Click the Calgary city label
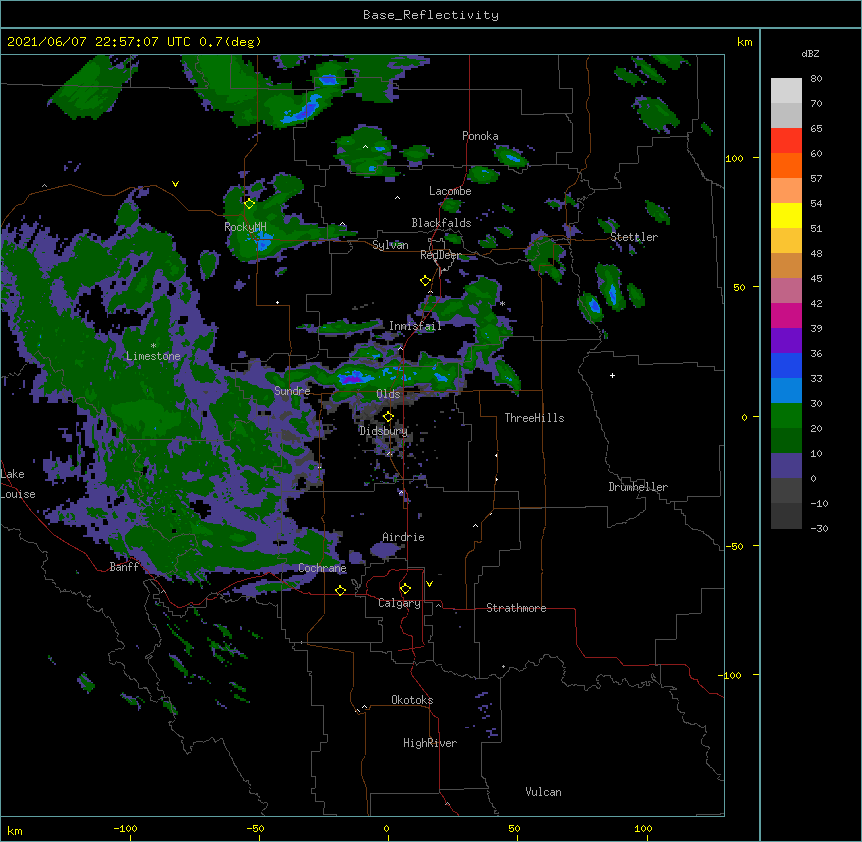 click(399, 603)
